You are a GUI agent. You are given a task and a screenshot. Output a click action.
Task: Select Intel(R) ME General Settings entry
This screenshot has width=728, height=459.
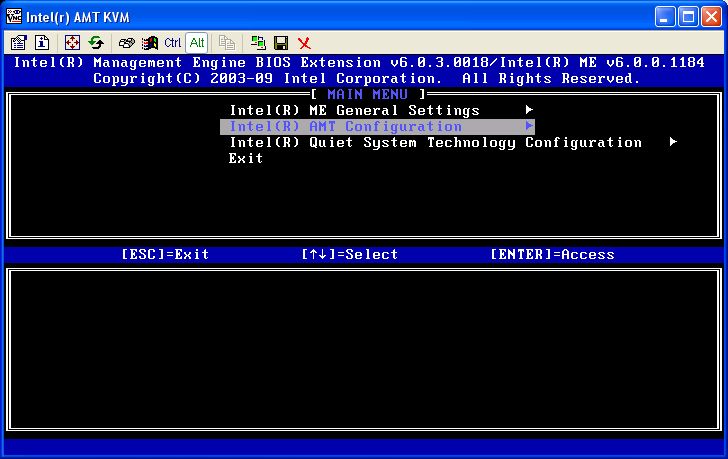pyautogui.click(x=354, y=111)
